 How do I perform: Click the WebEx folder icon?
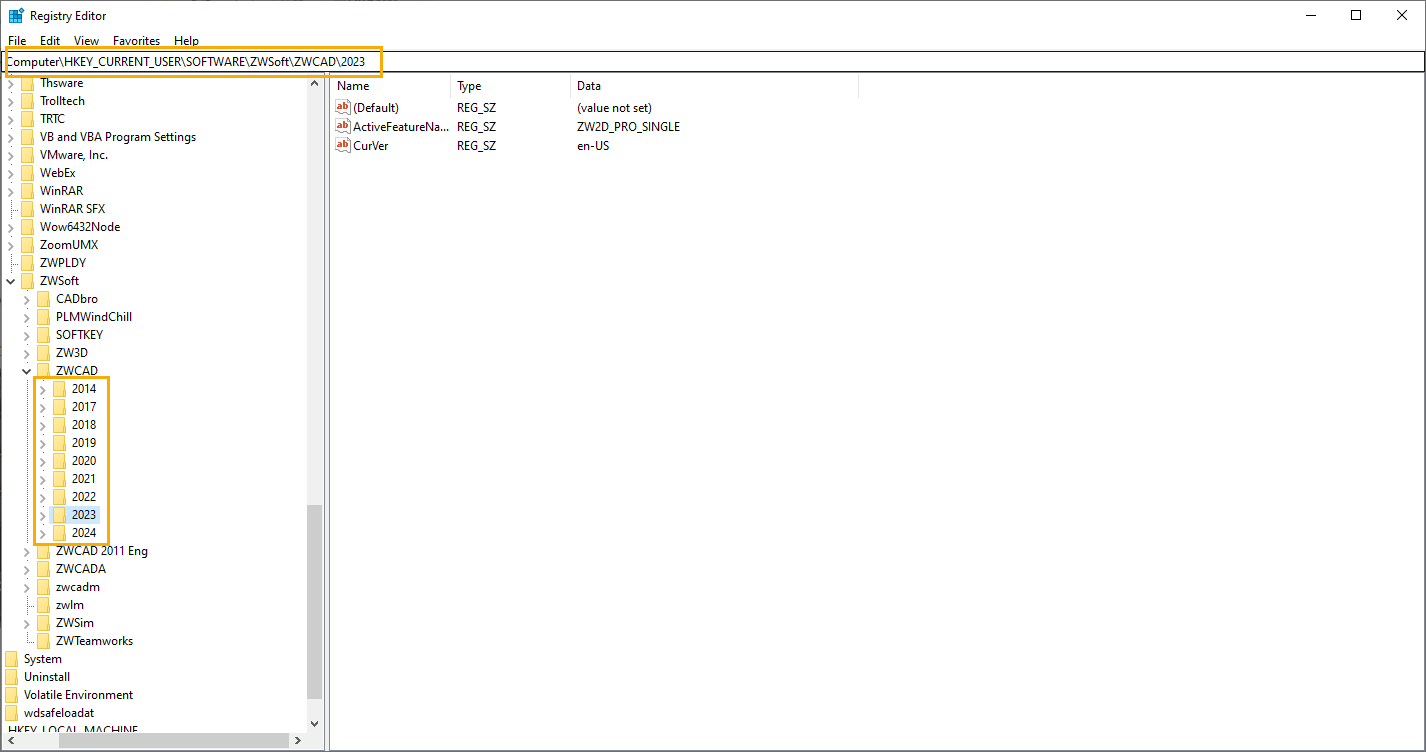point(28,173)
